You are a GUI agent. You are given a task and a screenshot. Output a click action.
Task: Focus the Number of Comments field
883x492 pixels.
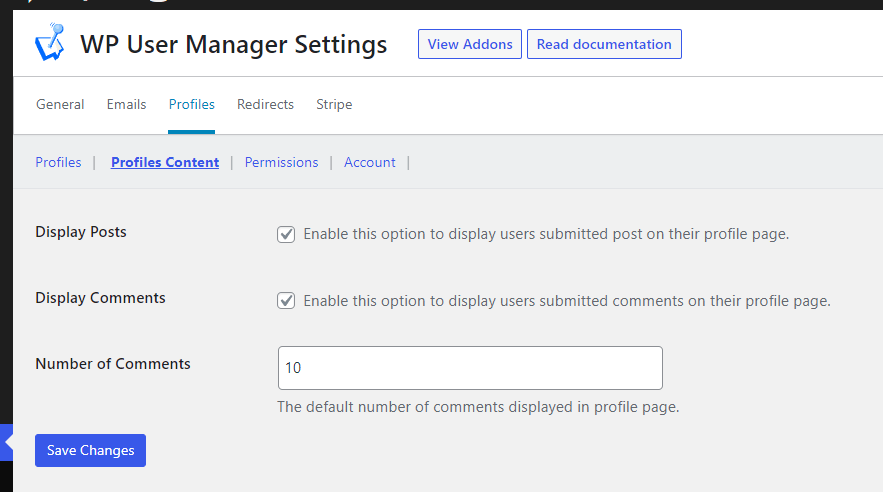[x=470, y=368]
